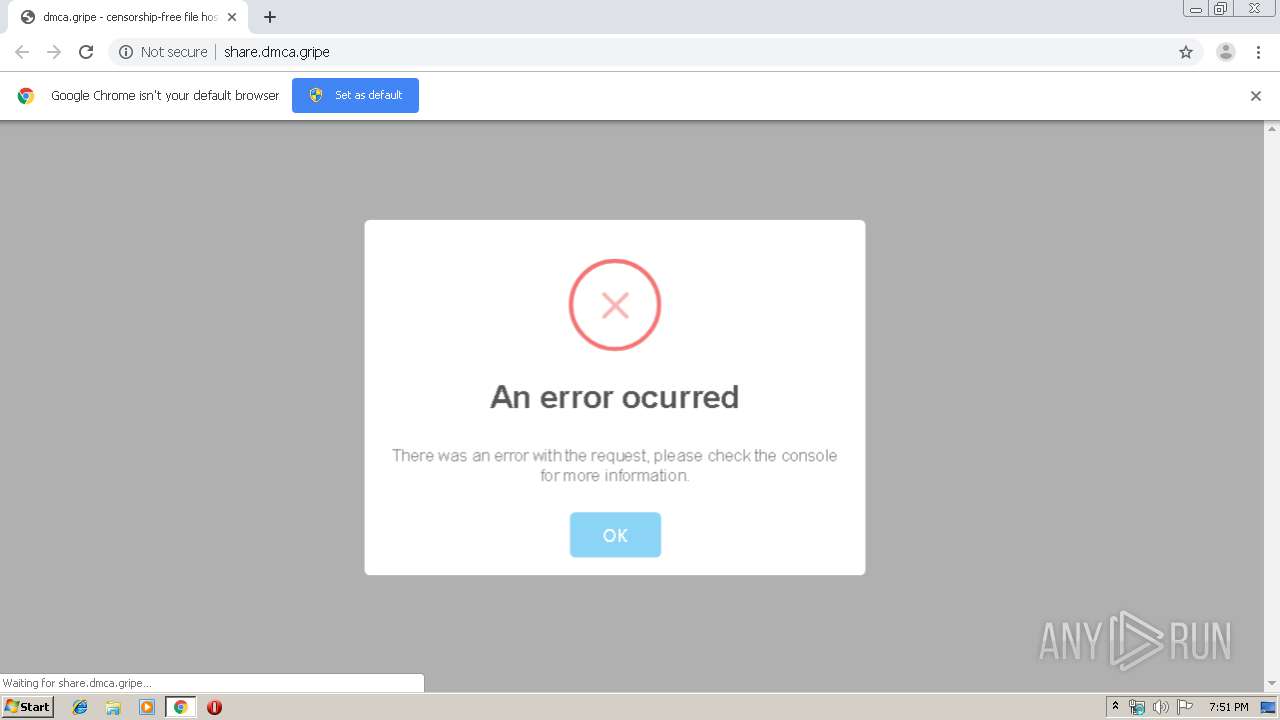Image resolution: width=1280 pixels, height=720 pixels.
Task: Bookmark this page with the star icon
Action: (1186, 52)
